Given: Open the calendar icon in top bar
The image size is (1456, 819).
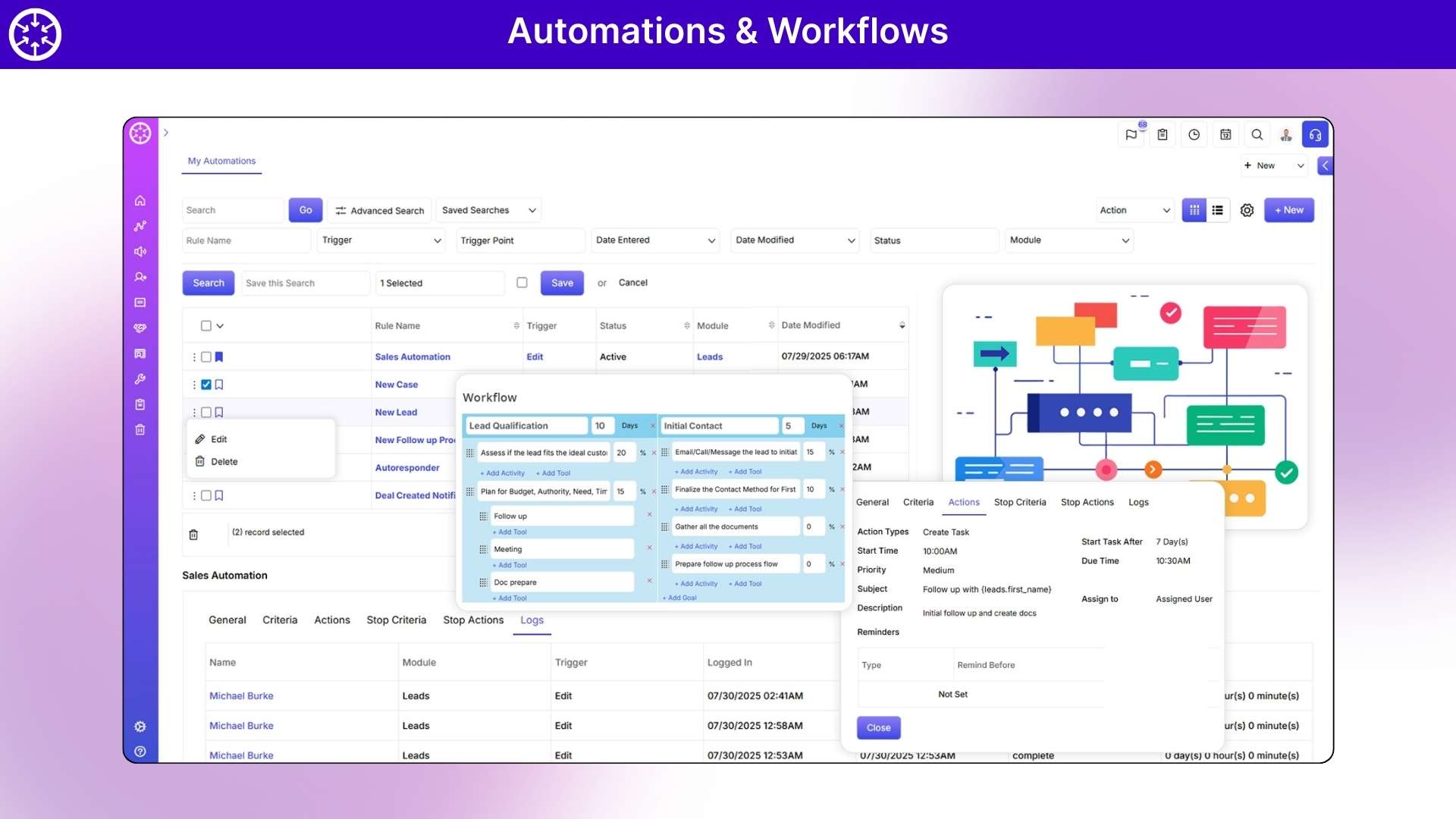Looking at the screenshot, I should 1225,134.
